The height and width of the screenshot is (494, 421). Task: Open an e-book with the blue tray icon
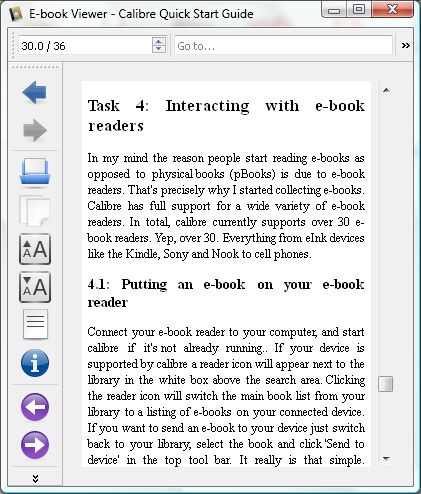(35, 171)
